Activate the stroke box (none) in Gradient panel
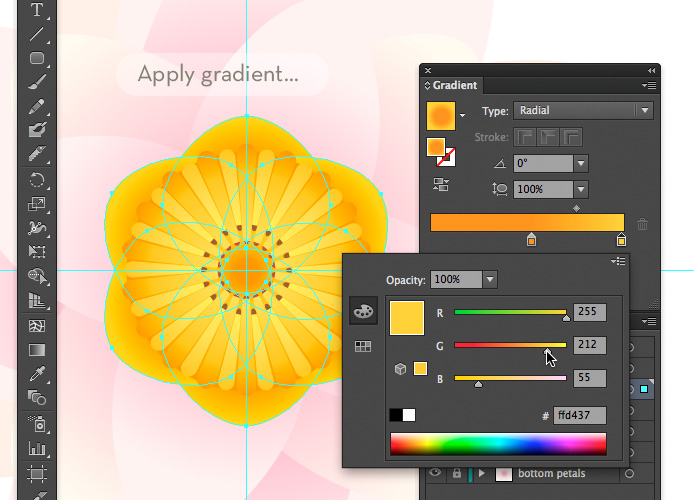694x500 pixels. click(x=447, y=158)
